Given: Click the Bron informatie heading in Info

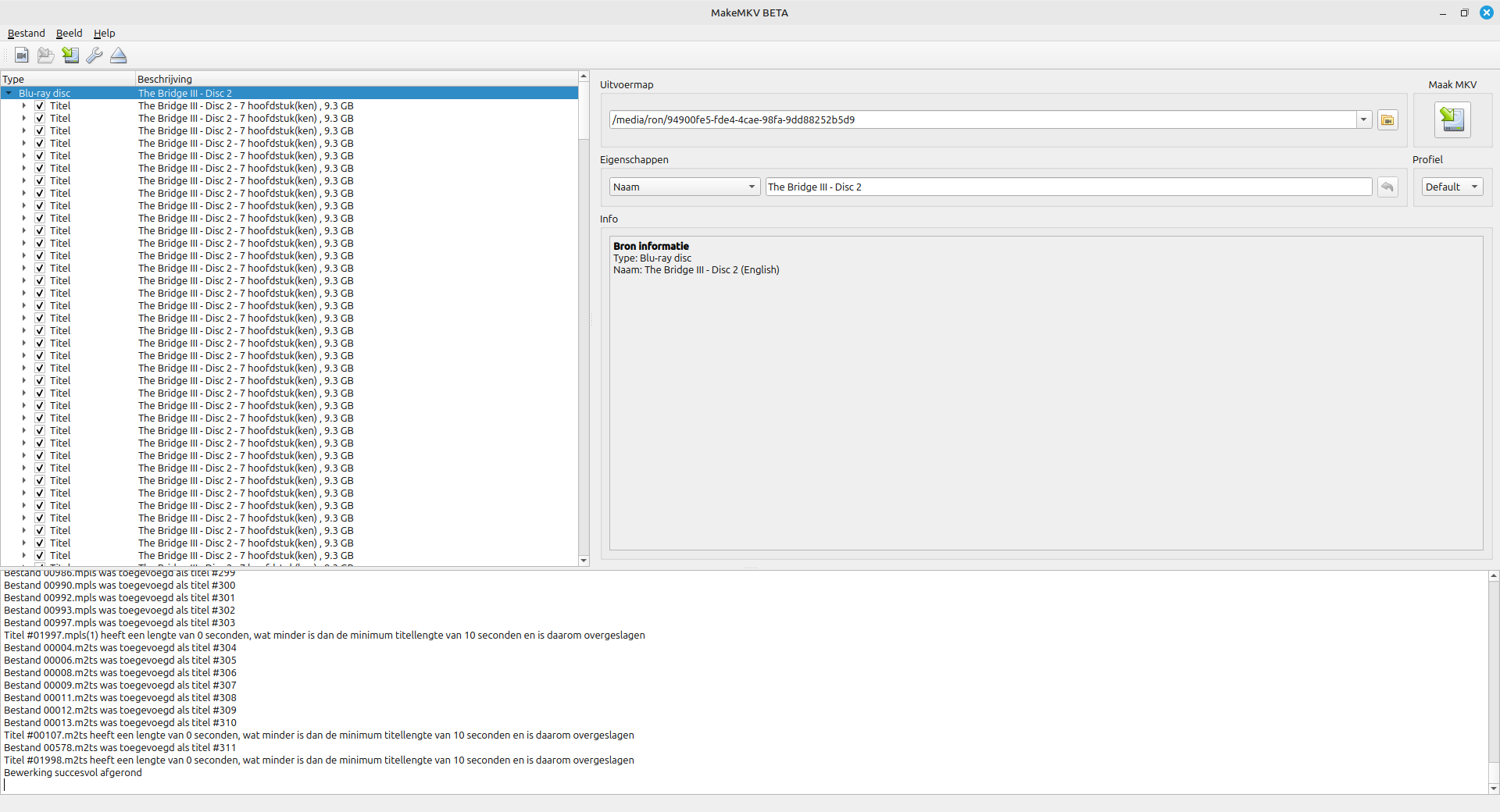Looking at the screenshot, I should click(651, 247).
